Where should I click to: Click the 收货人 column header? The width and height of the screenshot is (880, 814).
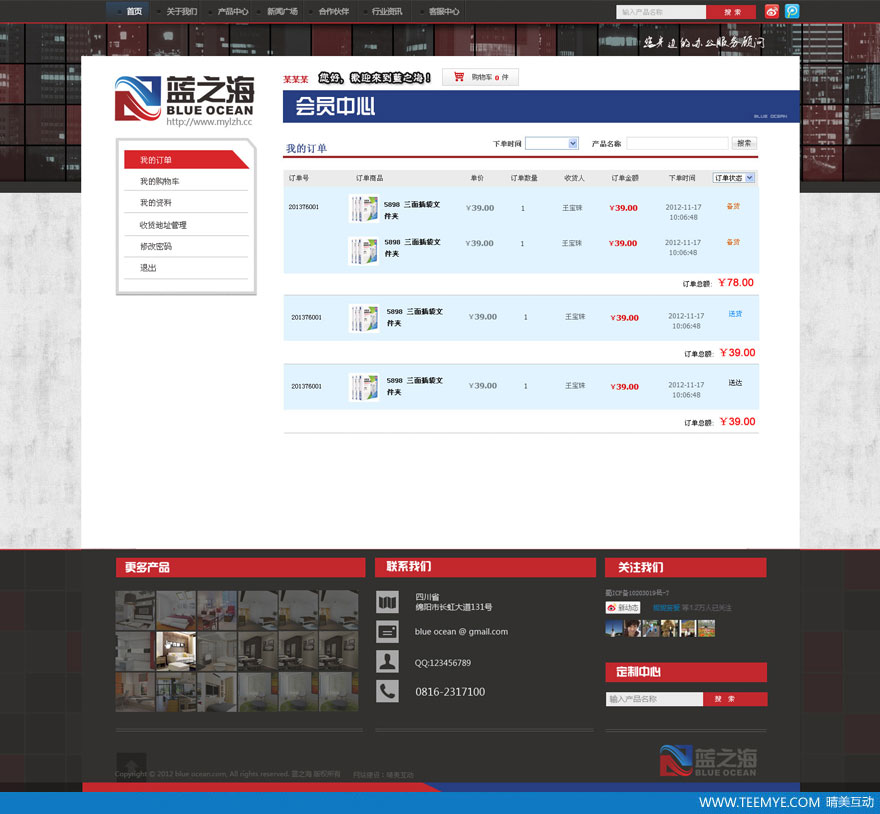(x=574, y=178)
